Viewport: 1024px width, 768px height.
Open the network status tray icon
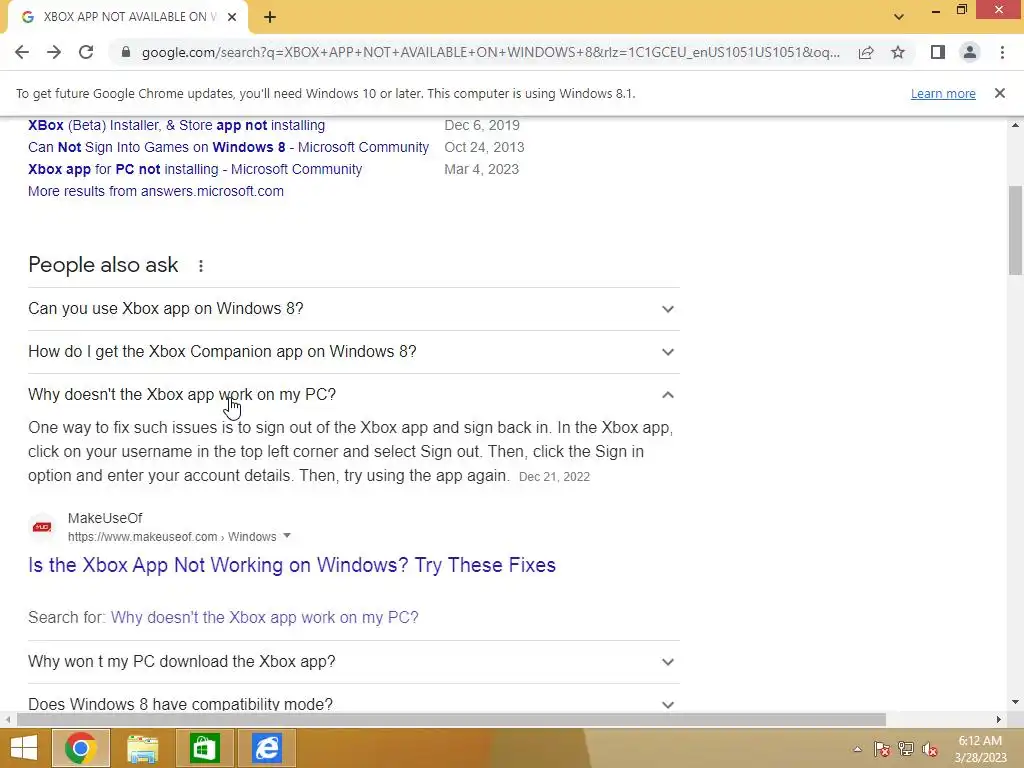tap(906, 749)
